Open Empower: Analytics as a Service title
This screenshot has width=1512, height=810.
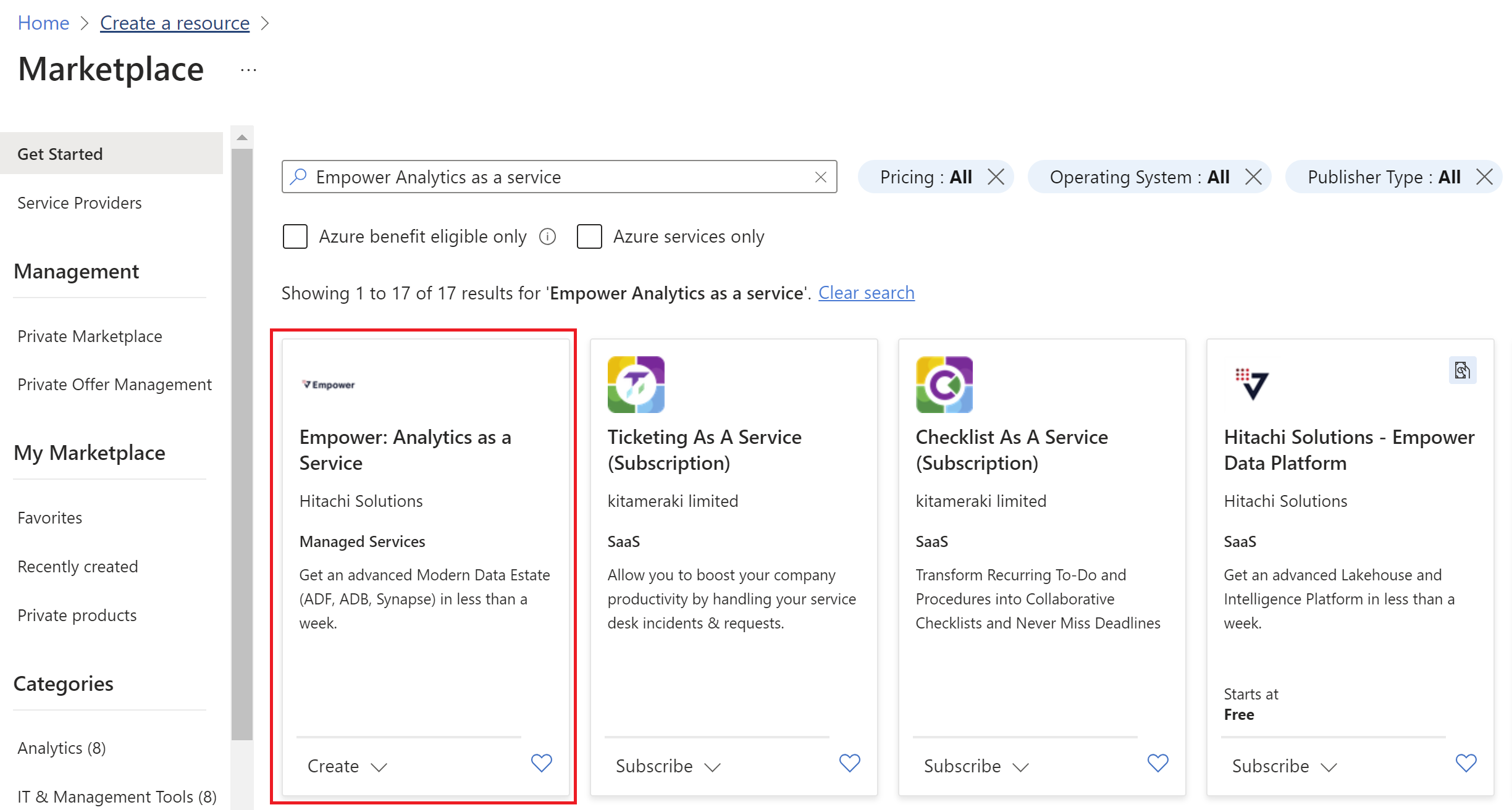coord(405,449)
